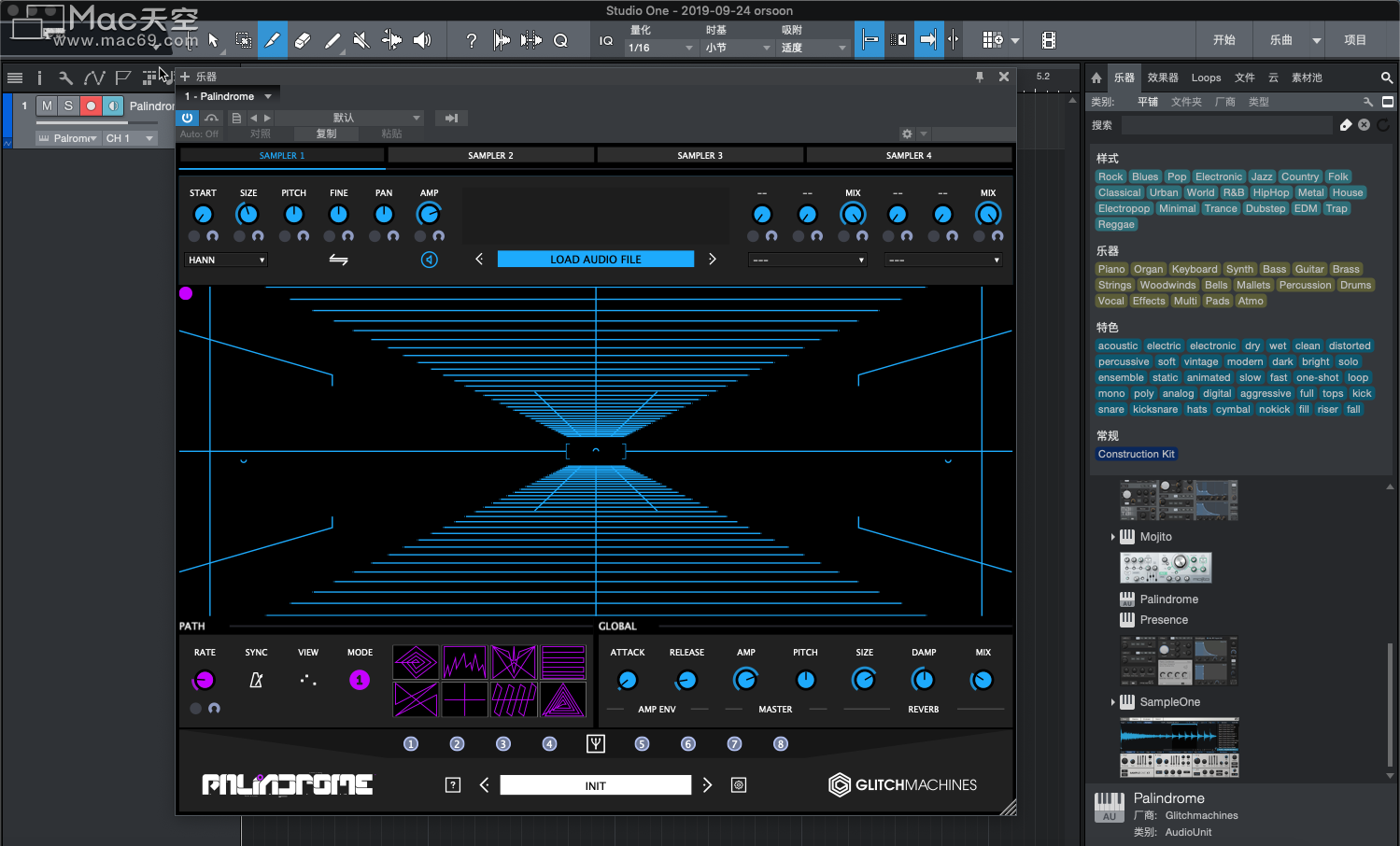
Task: Click the sequencer trident icon between presets
Action: coord(596,744)
